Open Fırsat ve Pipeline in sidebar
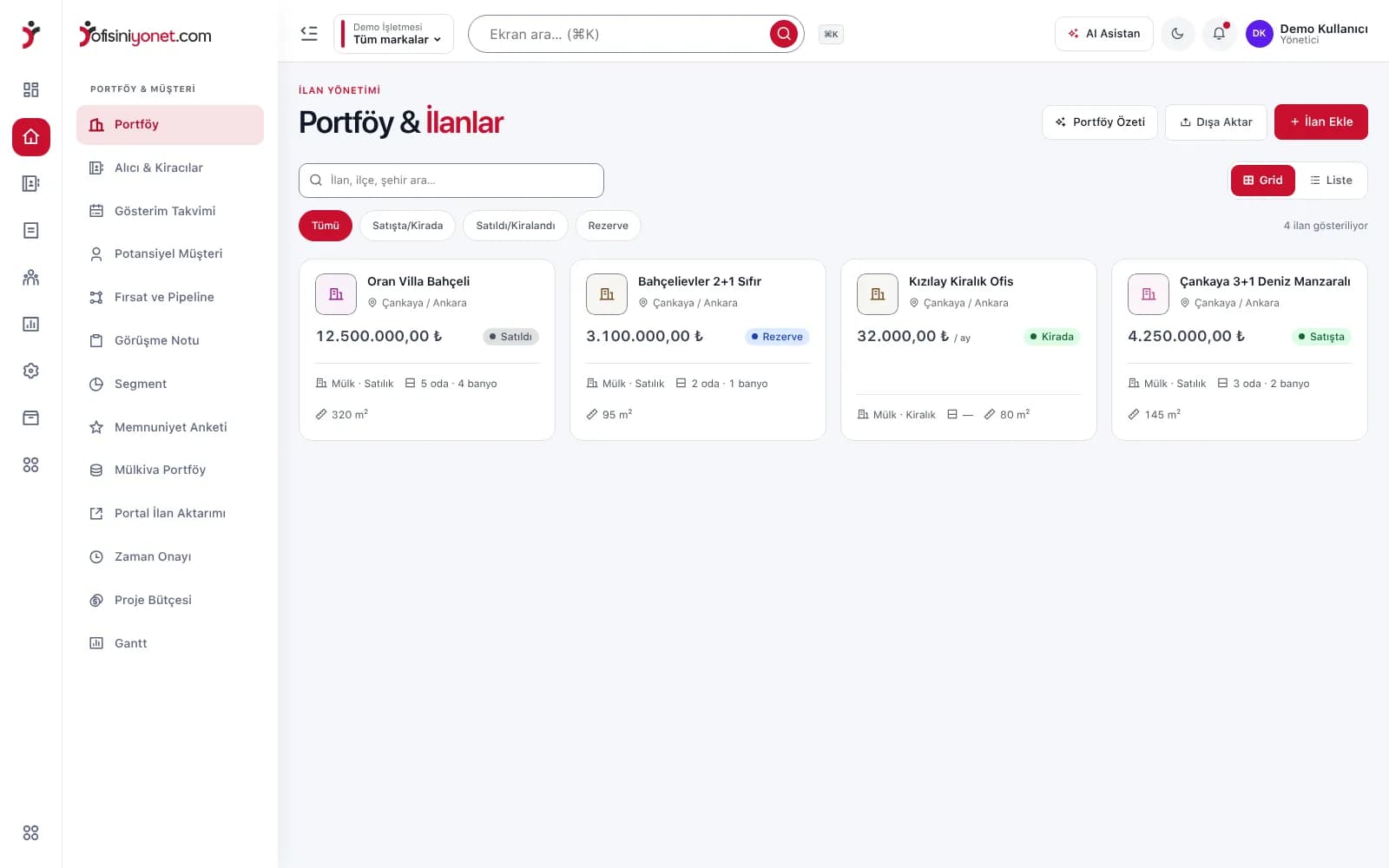The image size is (1389, 868). [x=170, y=297]
